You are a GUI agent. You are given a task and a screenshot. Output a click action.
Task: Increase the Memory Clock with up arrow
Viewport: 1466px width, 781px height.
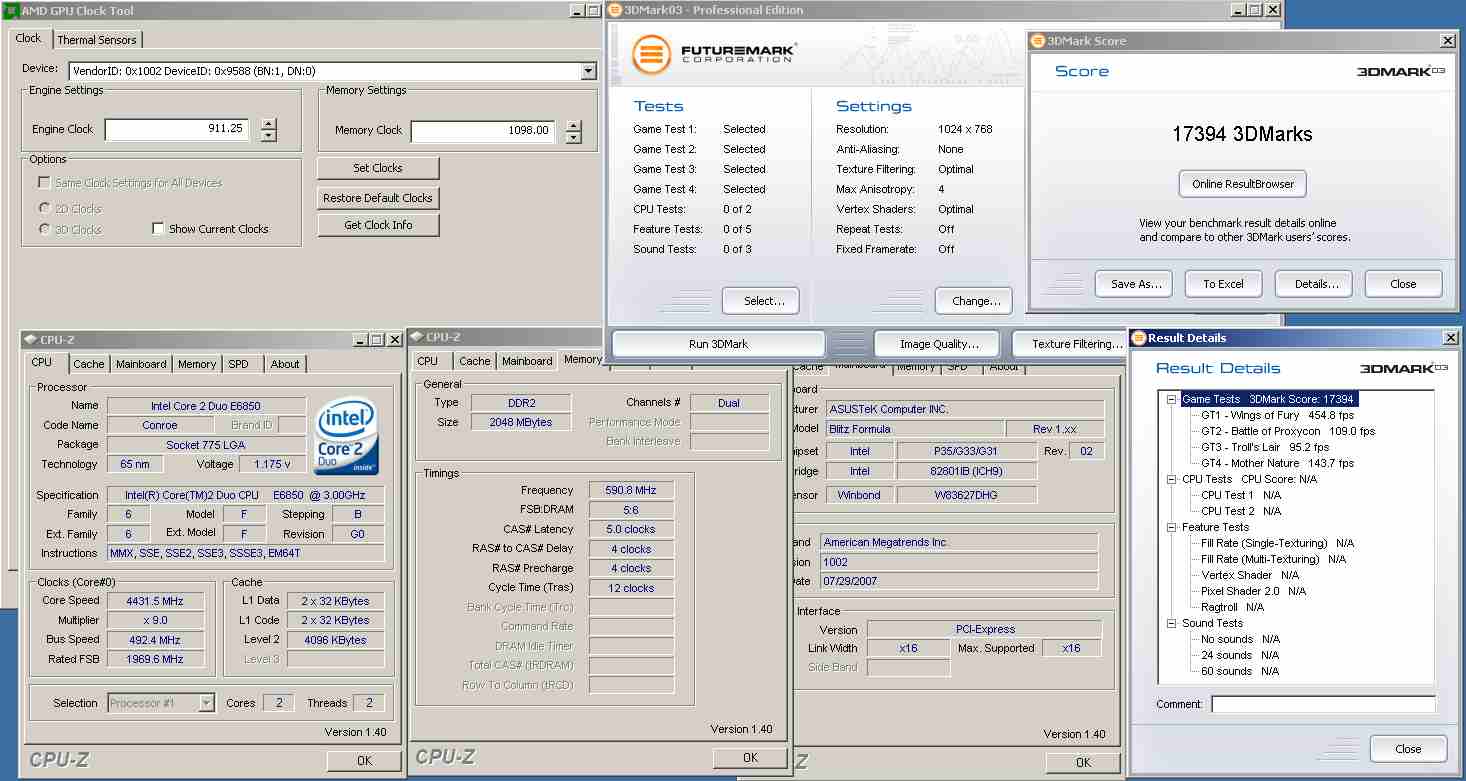pos(573,125)
